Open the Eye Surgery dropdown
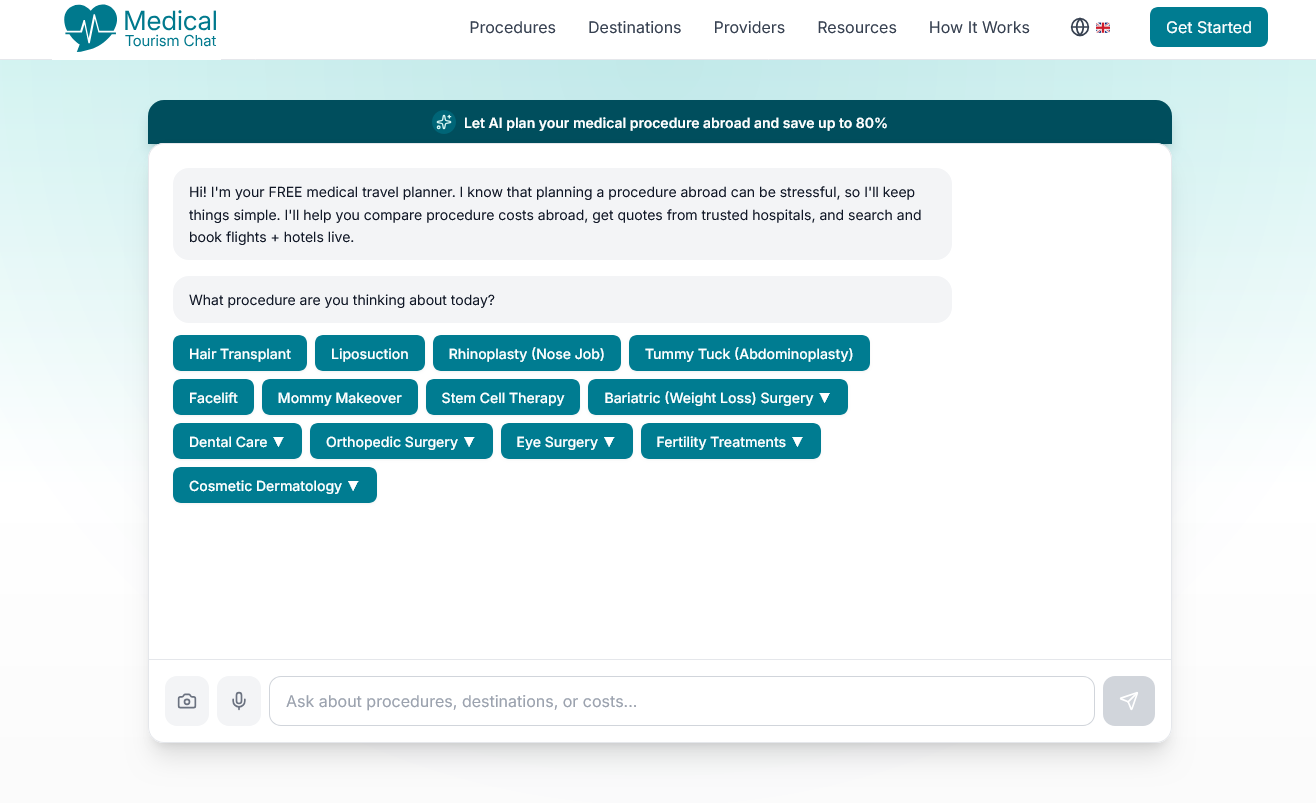 pos(566,441)
